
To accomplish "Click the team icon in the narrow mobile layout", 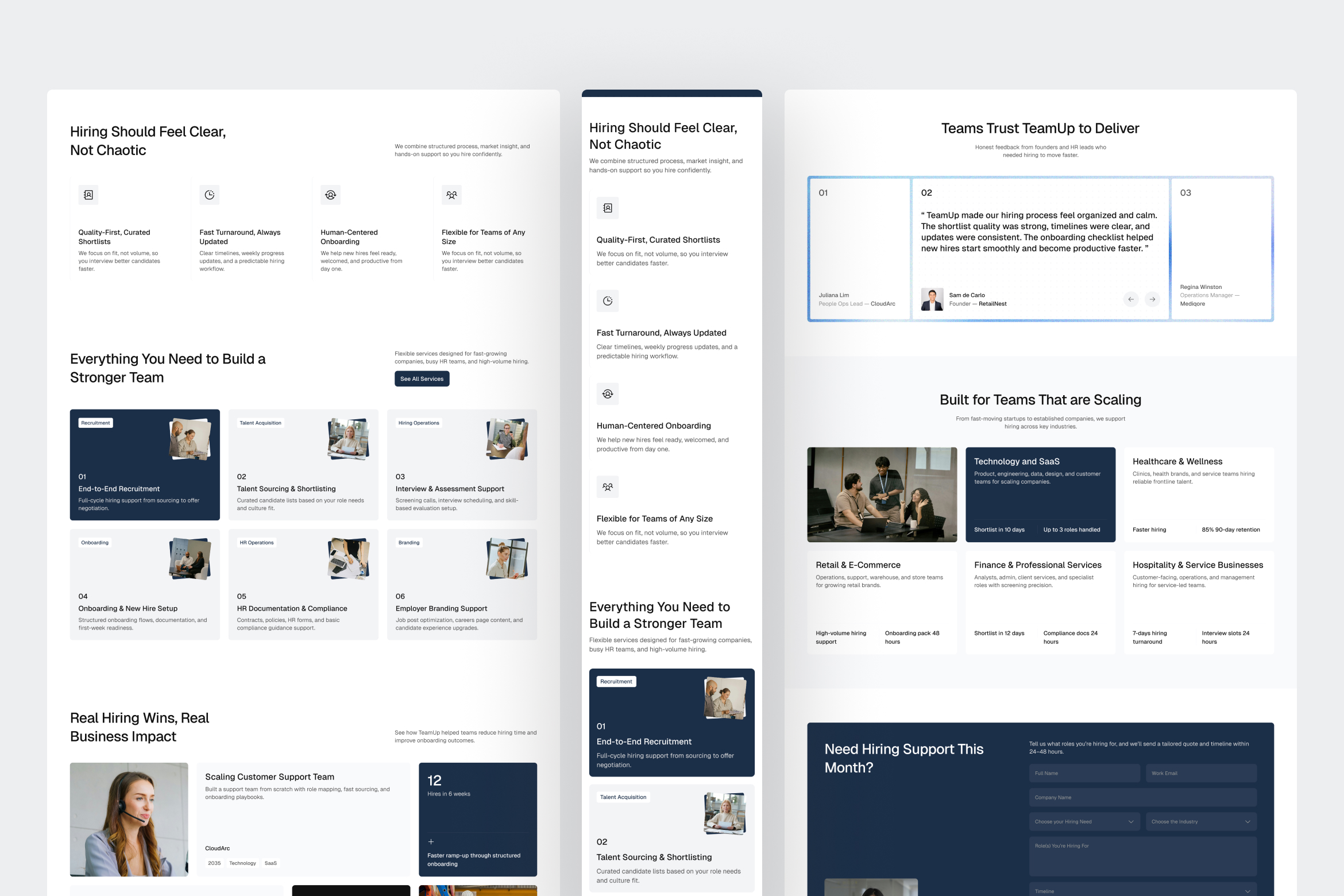I will [x=608, y=487].
